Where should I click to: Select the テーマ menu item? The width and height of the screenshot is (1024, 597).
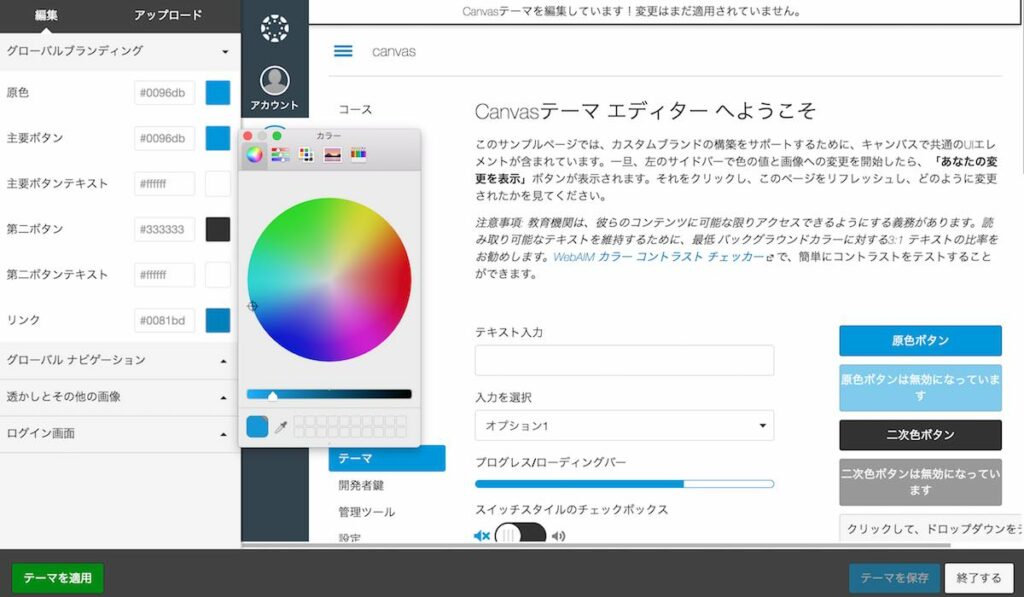pyautogui.click(x=387, y=459)
